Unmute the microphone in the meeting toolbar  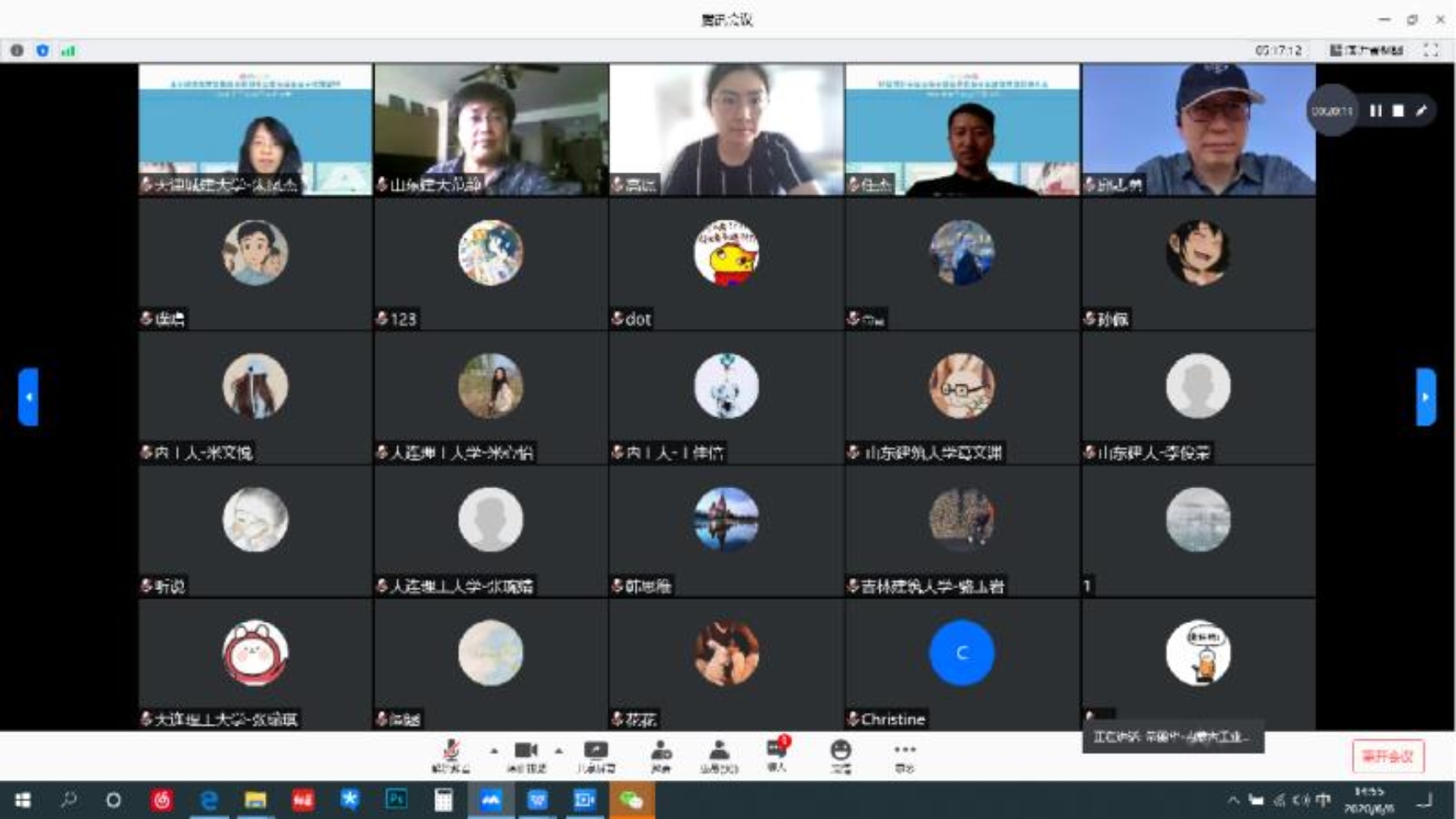451,754
